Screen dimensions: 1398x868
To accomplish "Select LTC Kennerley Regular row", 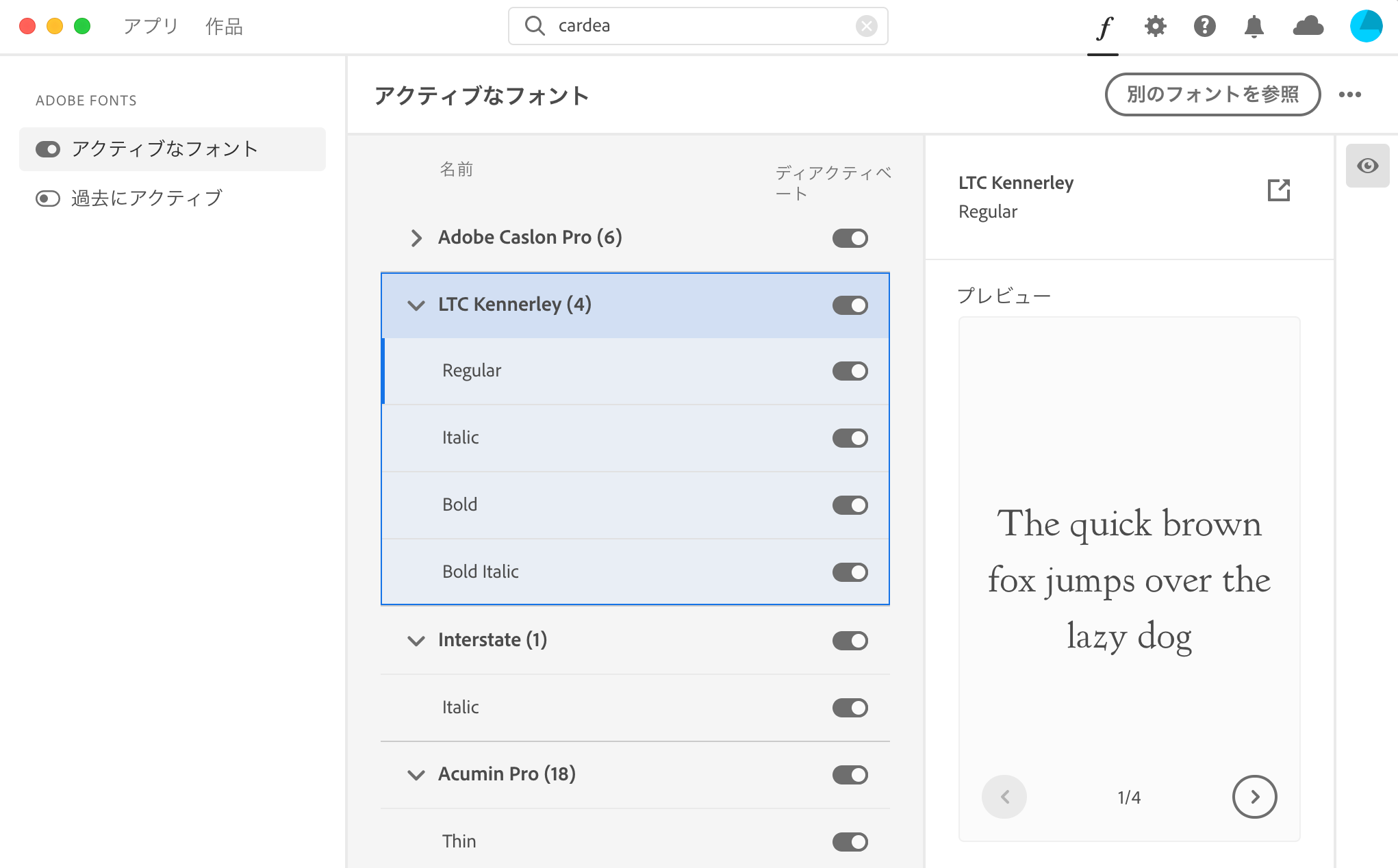I will [x=635, y=371].
